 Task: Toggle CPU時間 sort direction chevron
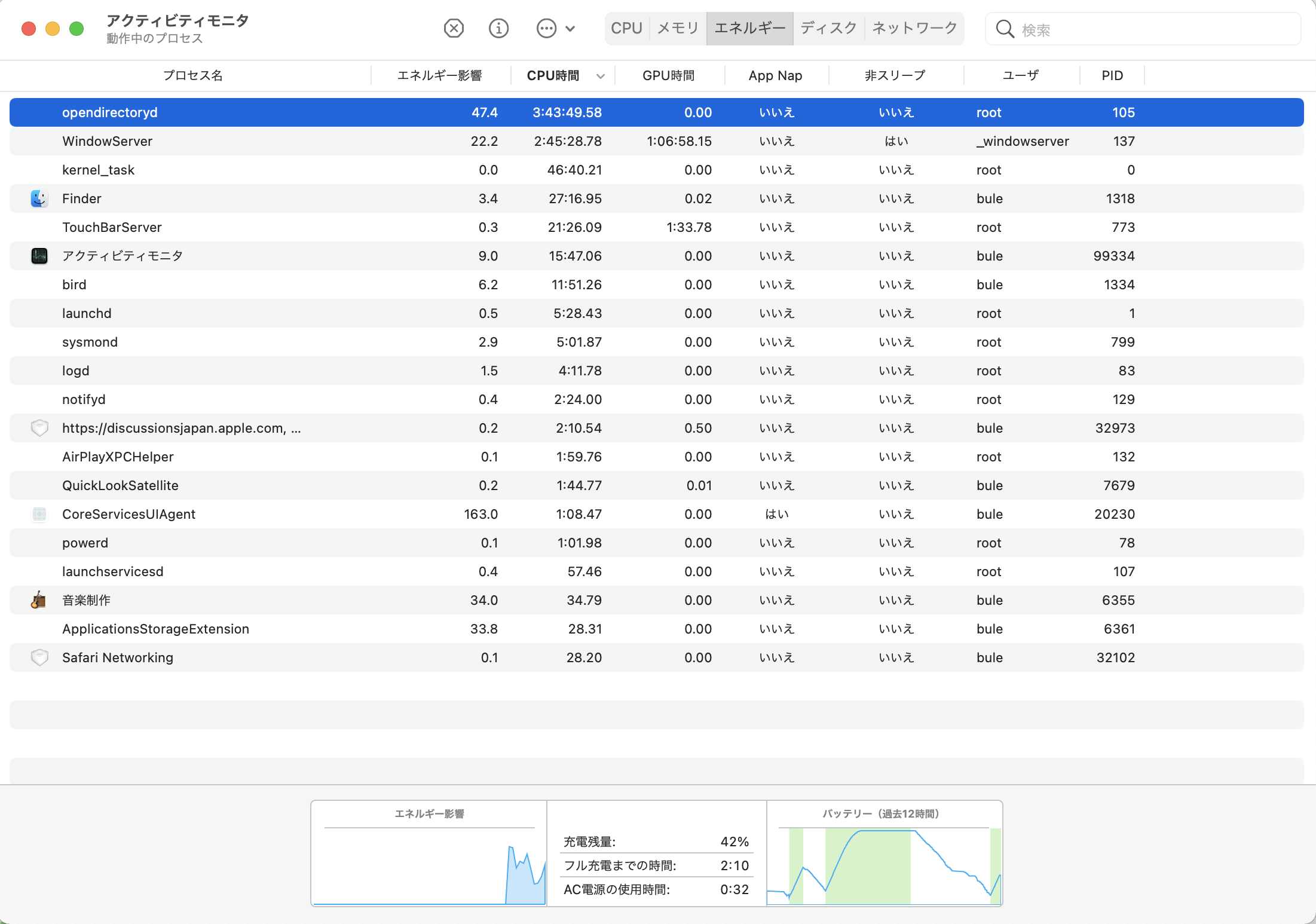[x=601, y=76]
